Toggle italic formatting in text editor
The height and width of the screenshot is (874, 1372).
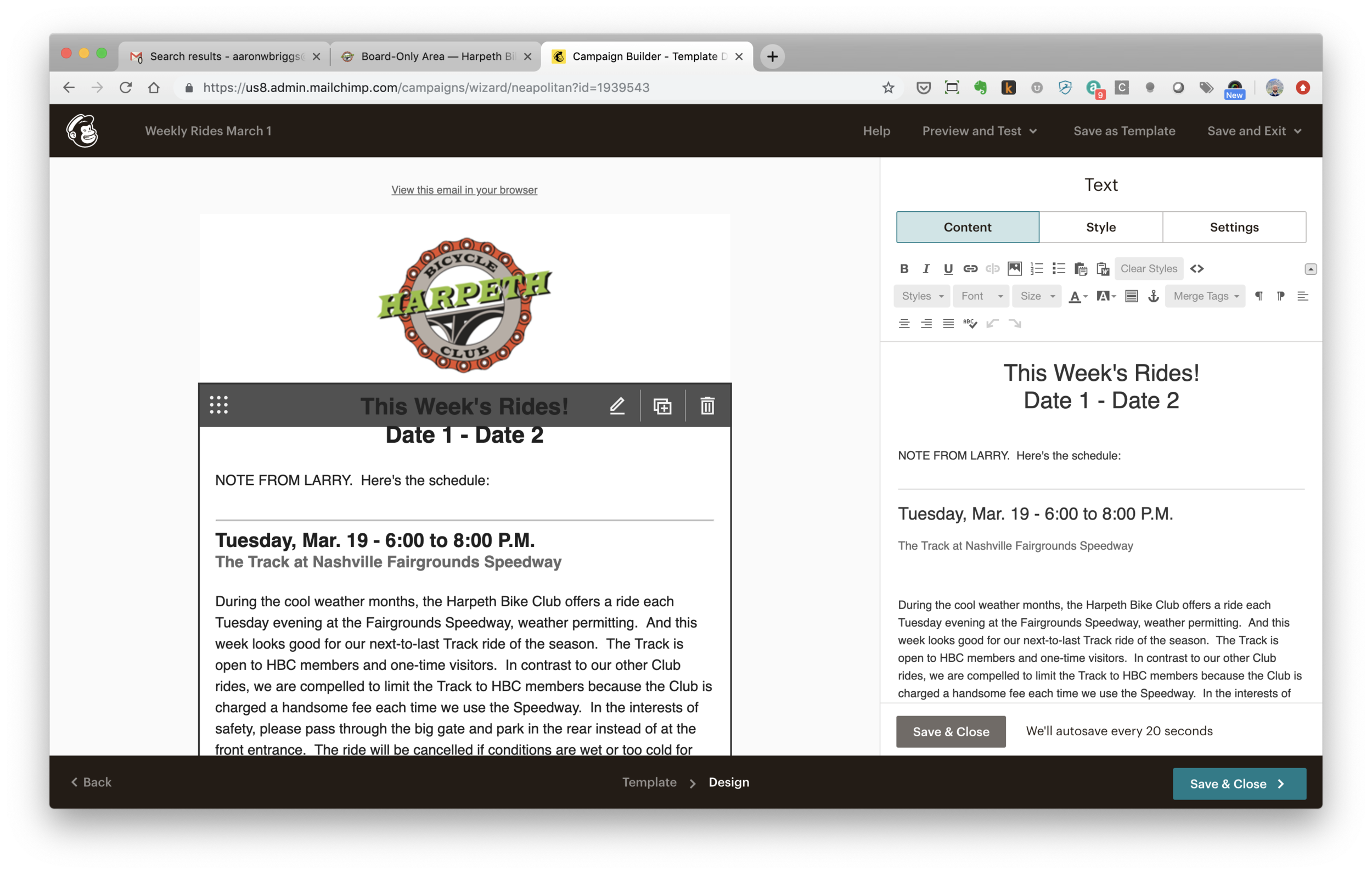coord(926,268)
